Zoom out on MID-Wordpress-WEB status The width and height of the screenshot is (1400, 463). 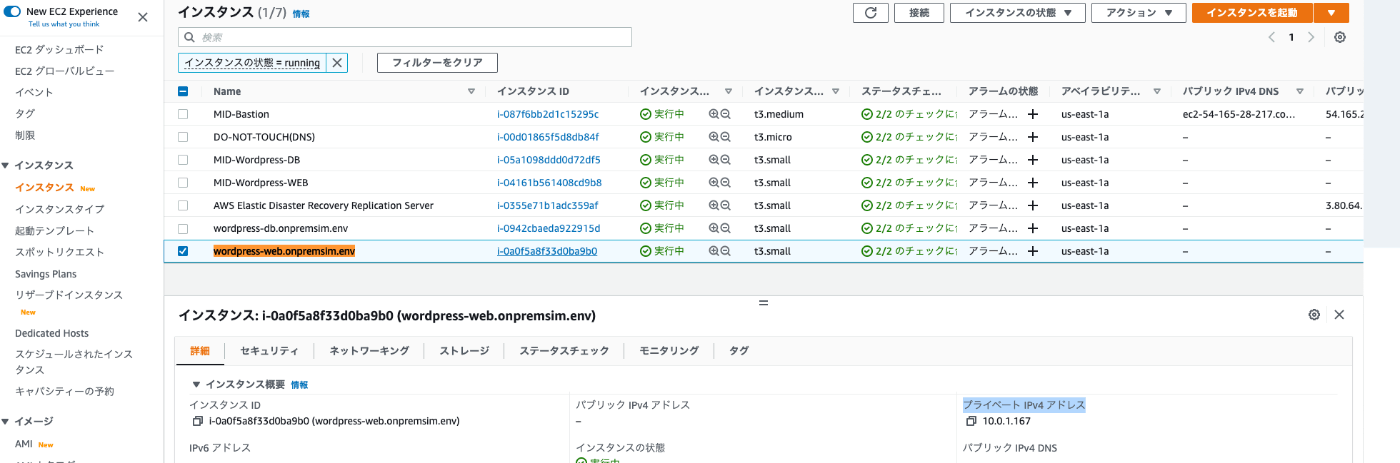coord(726,182)
